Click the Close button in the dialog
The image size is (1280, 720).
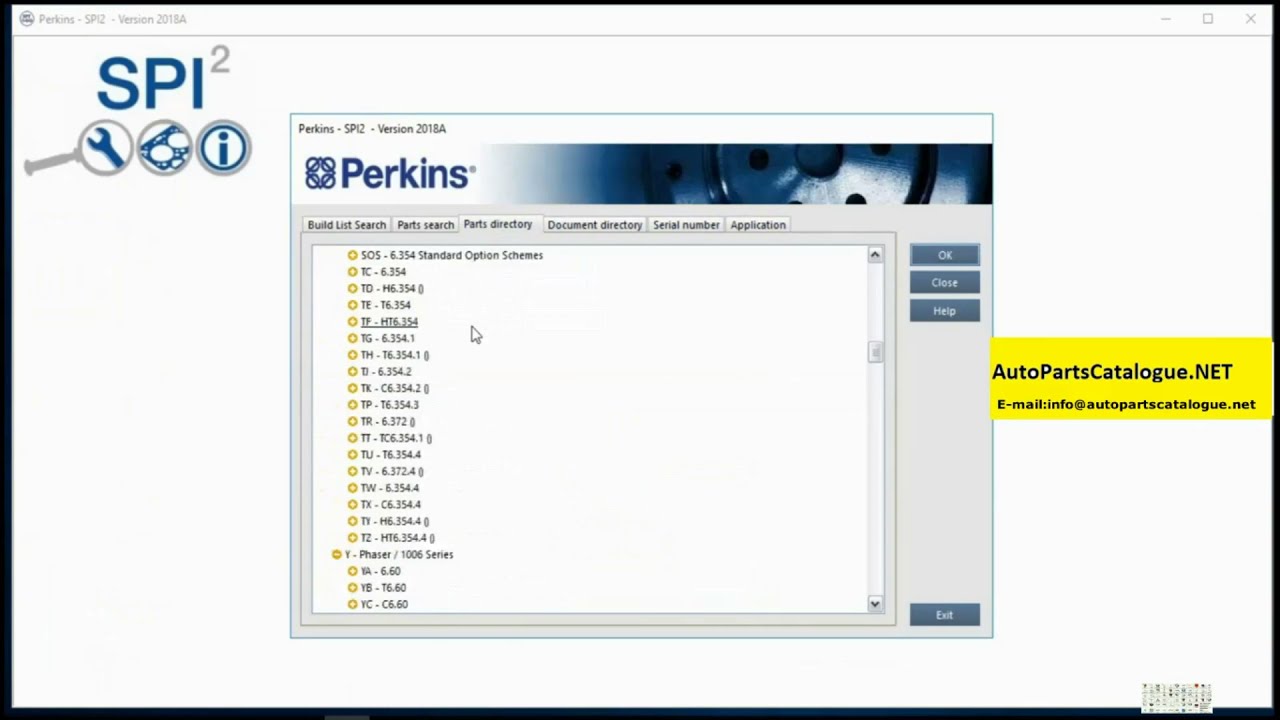(x=945, y=283)
